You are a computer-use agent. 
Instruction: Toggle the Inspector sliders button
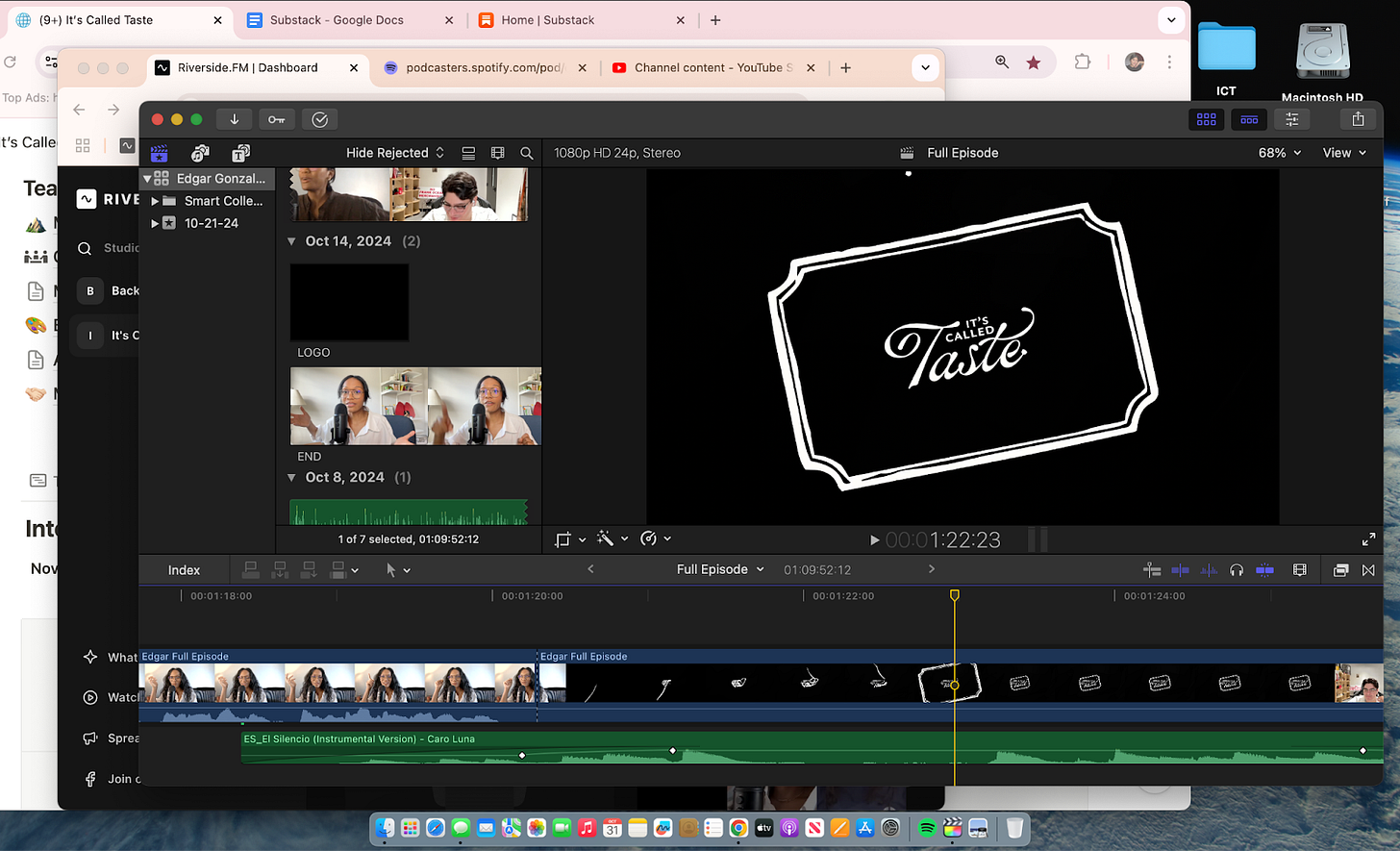coord(1292,119)
